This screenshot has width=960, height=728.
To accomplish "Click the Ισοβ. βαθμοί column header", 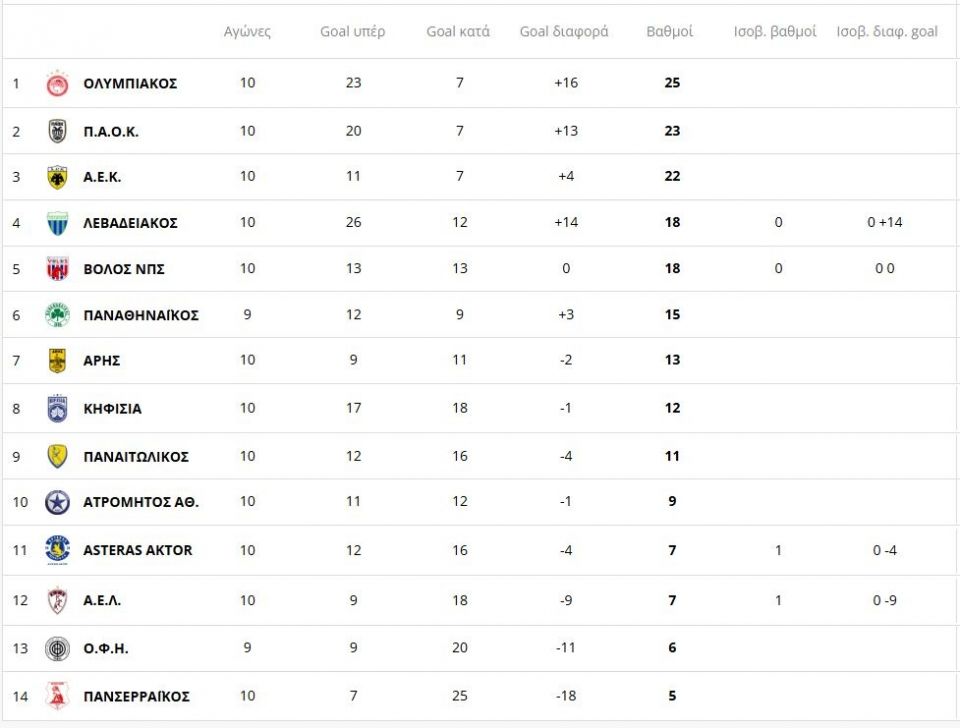I will pos(775,31).
